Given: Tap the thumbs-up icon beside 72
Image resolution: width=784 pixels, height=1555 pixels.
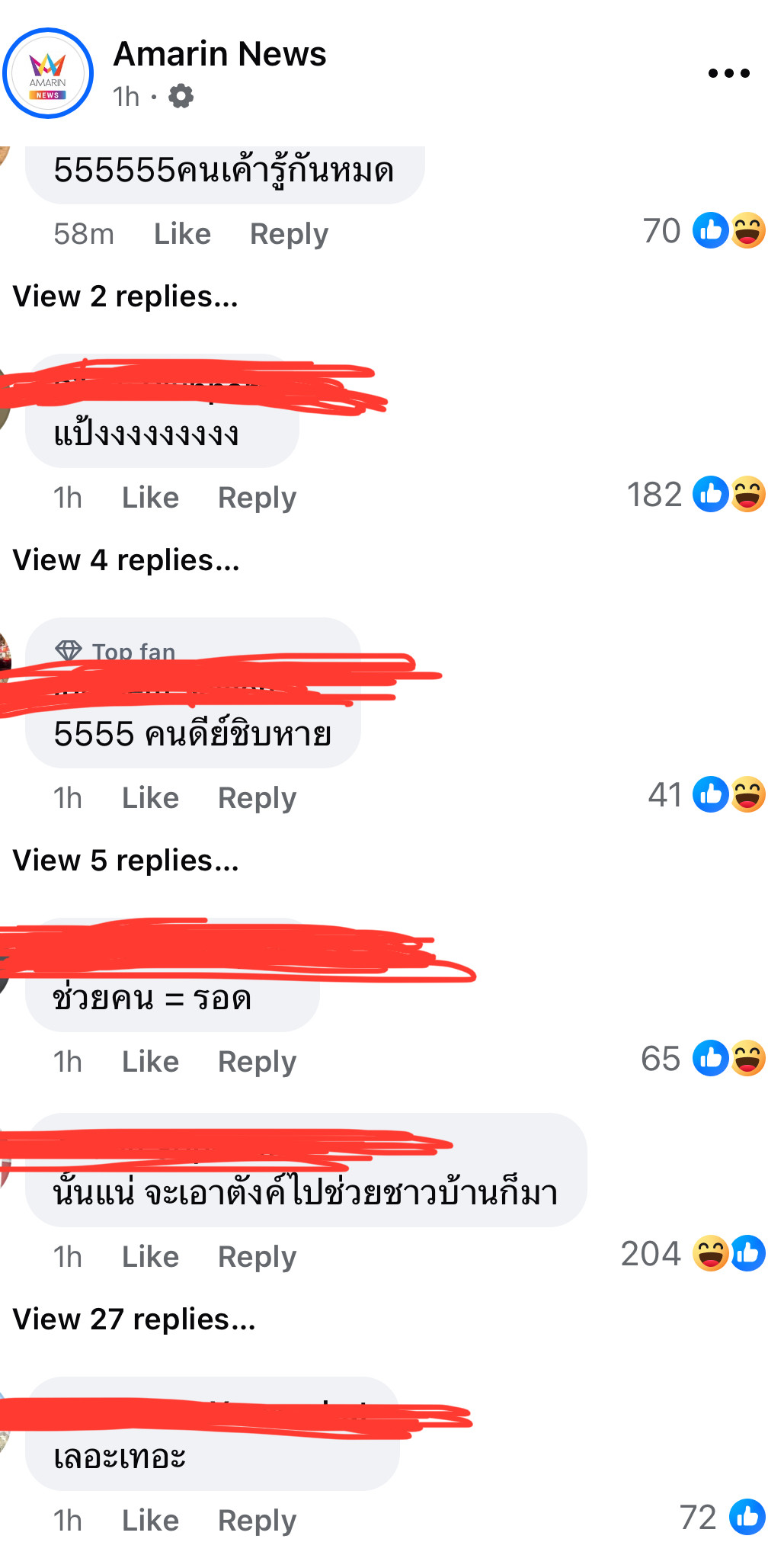Looking at the screenshot, I should tap(747, 1518).
